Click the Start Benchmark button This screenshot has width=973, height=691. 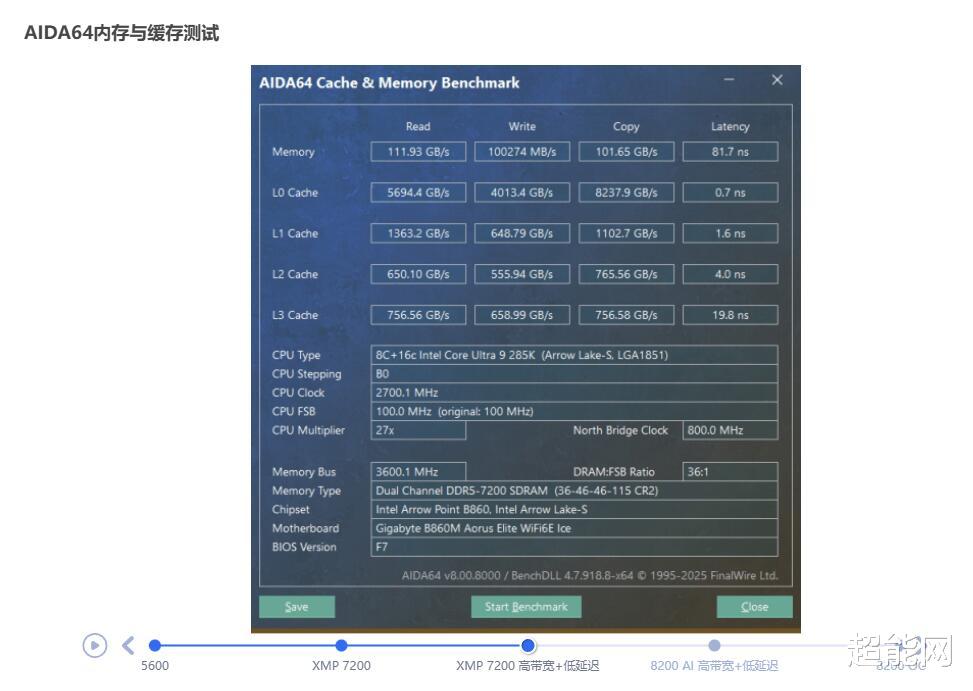coord(526,607)
